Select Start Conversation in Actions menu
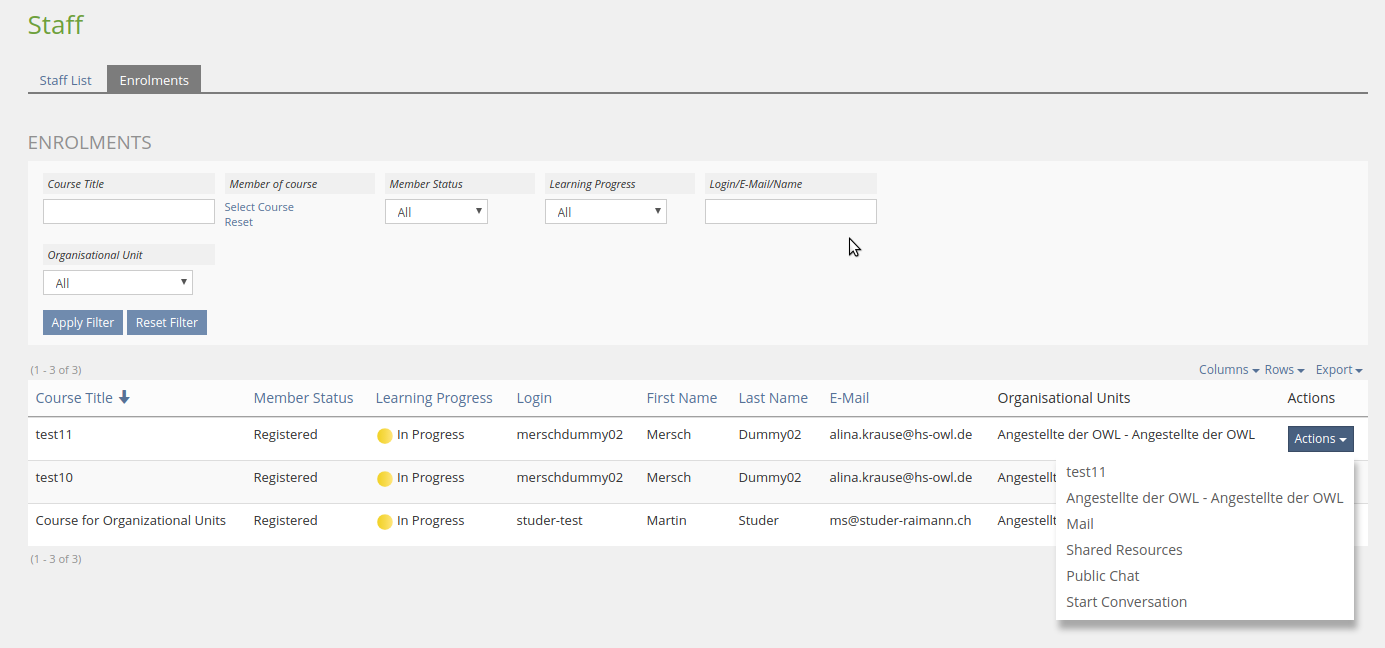 (x=1126, y=602)
